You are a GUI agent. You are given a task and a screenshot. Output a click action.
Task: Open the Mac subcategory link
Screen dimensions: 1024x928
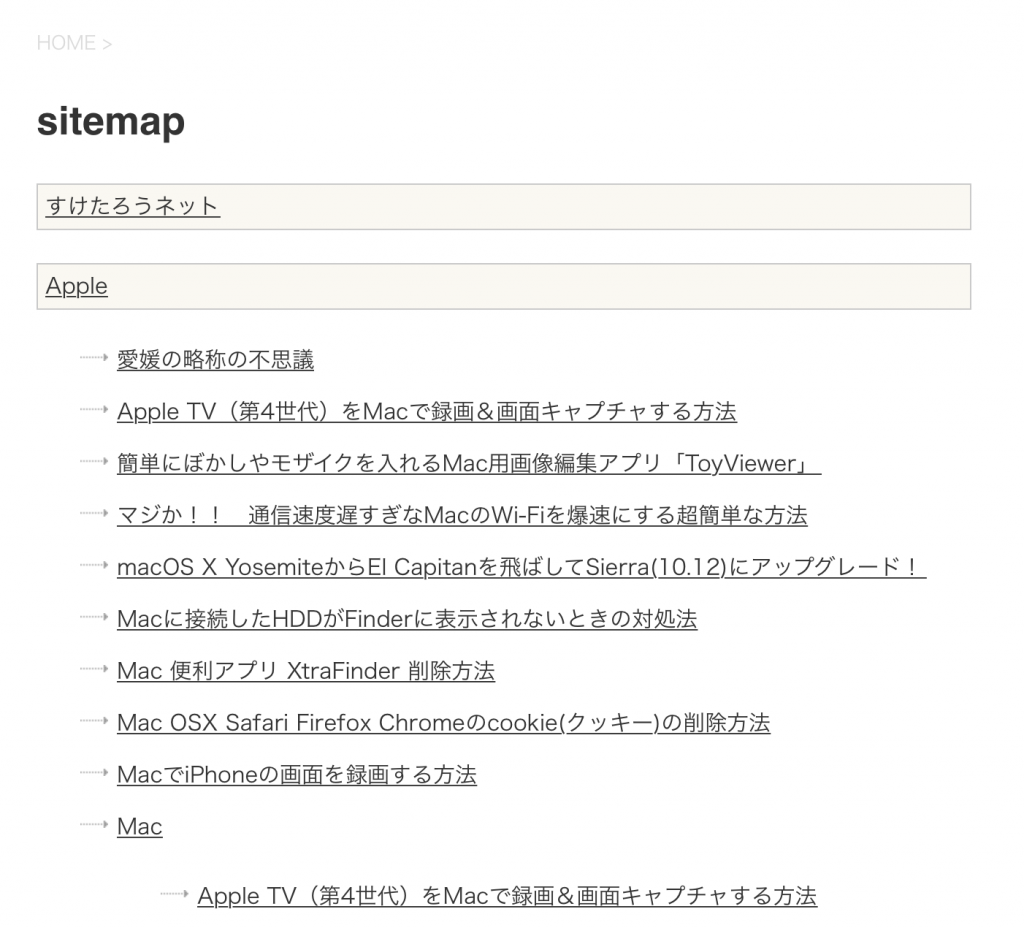point(139,828)
